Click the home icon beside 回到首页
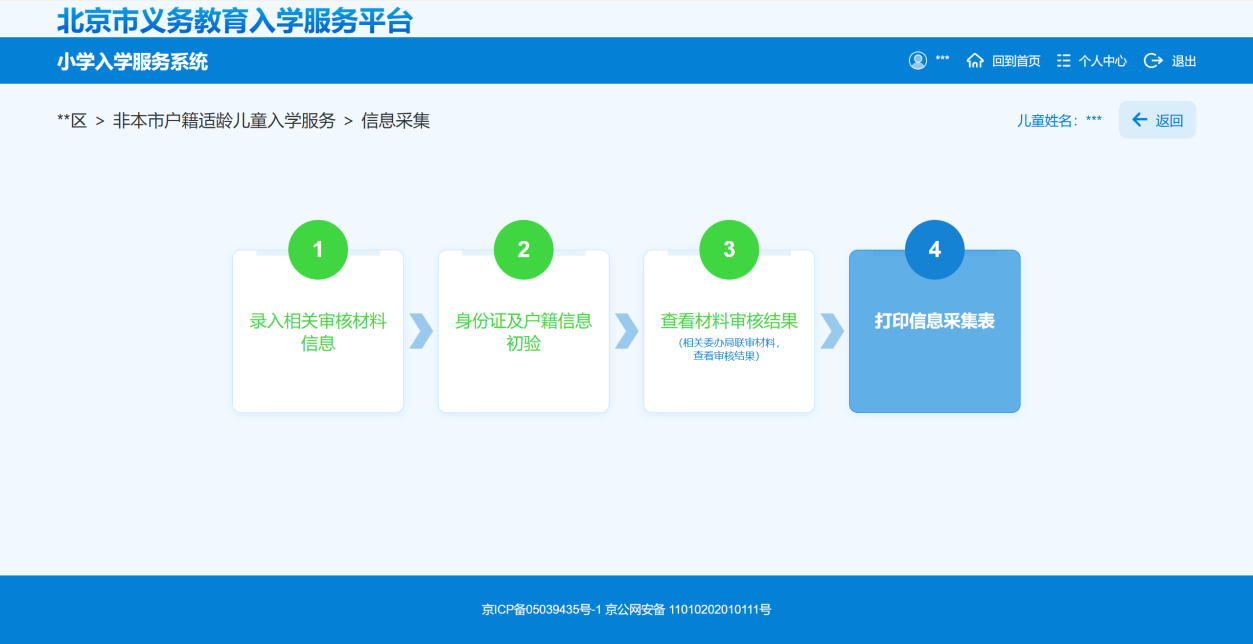 point(975,61)
